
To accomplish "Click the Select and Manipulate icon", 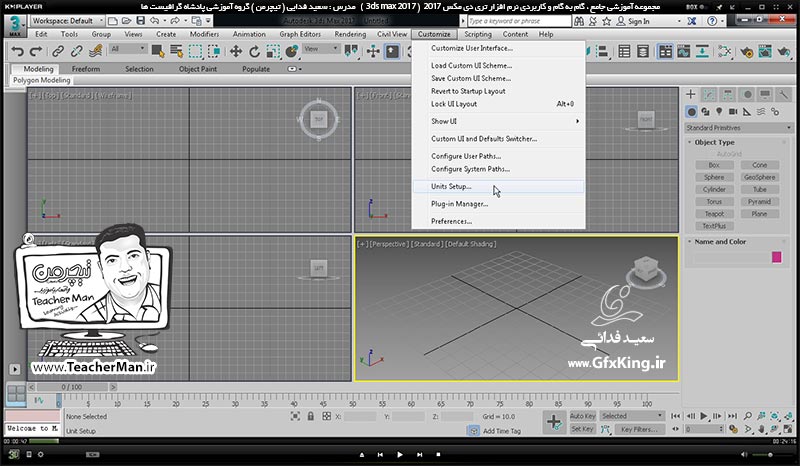I will point(373,52).
